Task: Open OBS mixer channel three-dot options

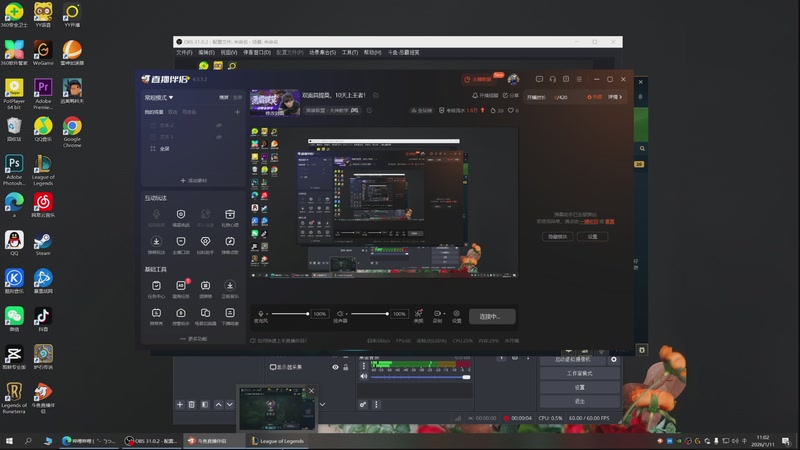Action: point(364,366)
